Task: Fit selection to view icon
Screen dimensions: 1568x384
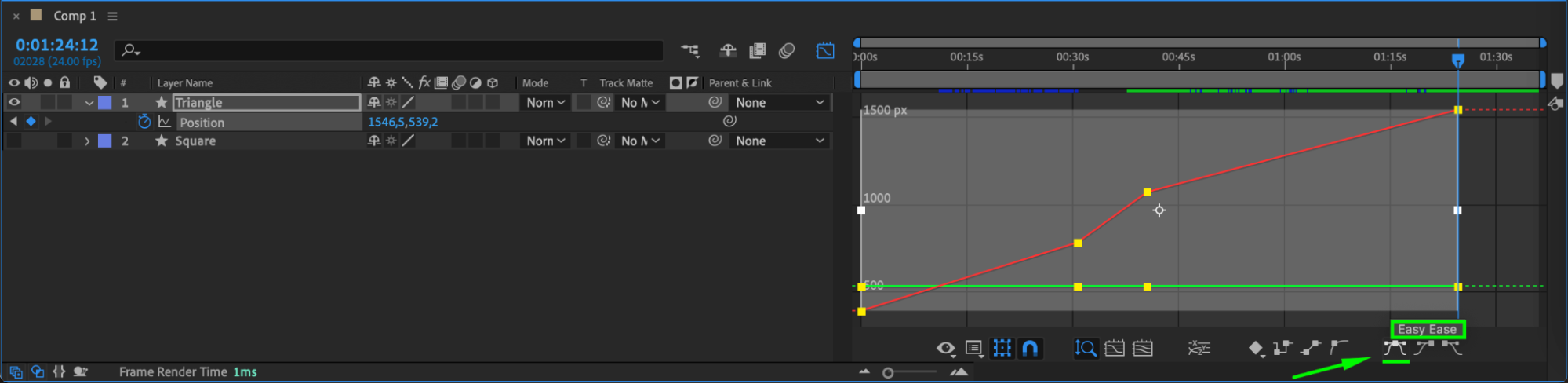Action: 1115,348
